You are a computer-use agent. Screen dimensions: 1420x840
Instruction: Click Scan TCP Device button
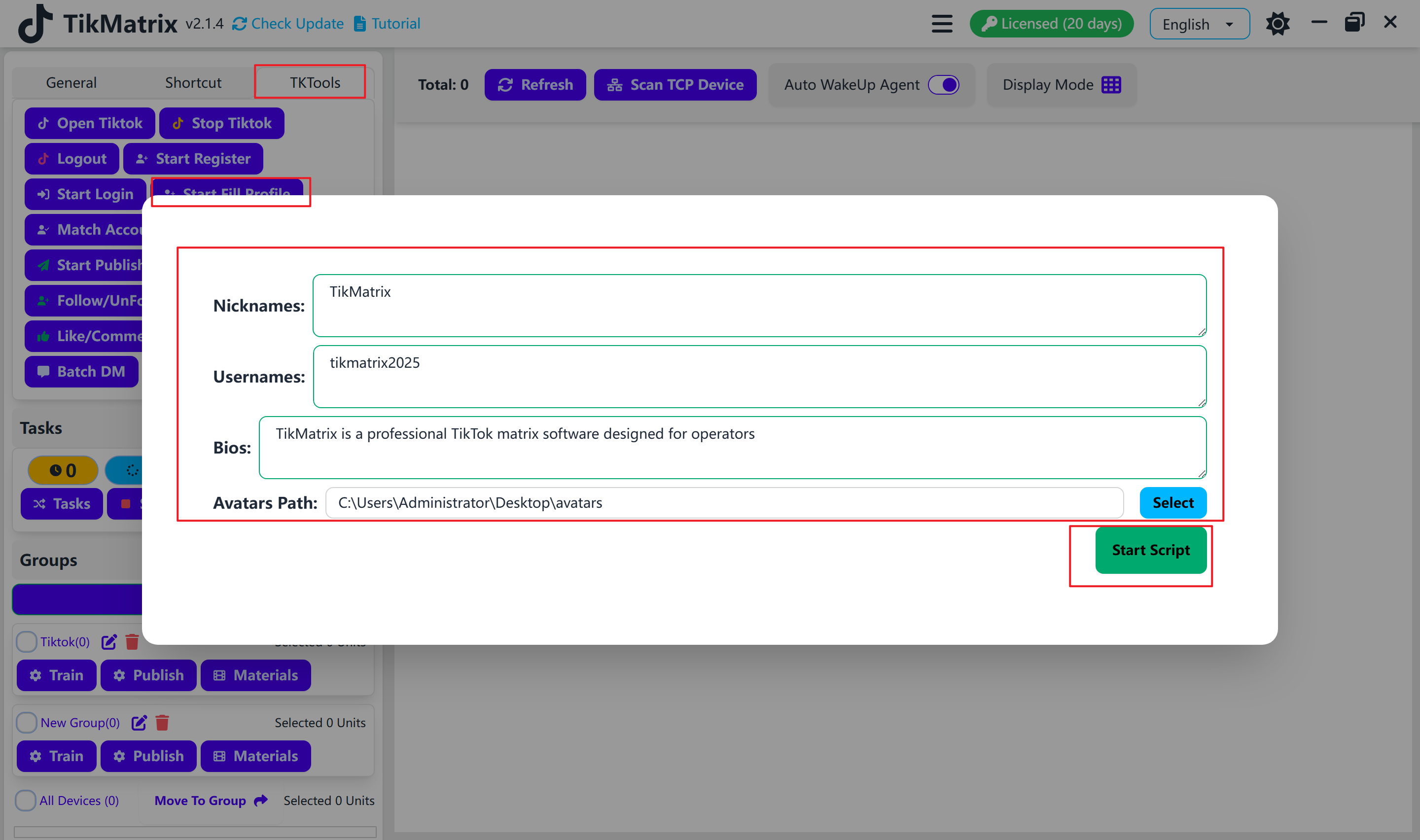pos(674,85)
